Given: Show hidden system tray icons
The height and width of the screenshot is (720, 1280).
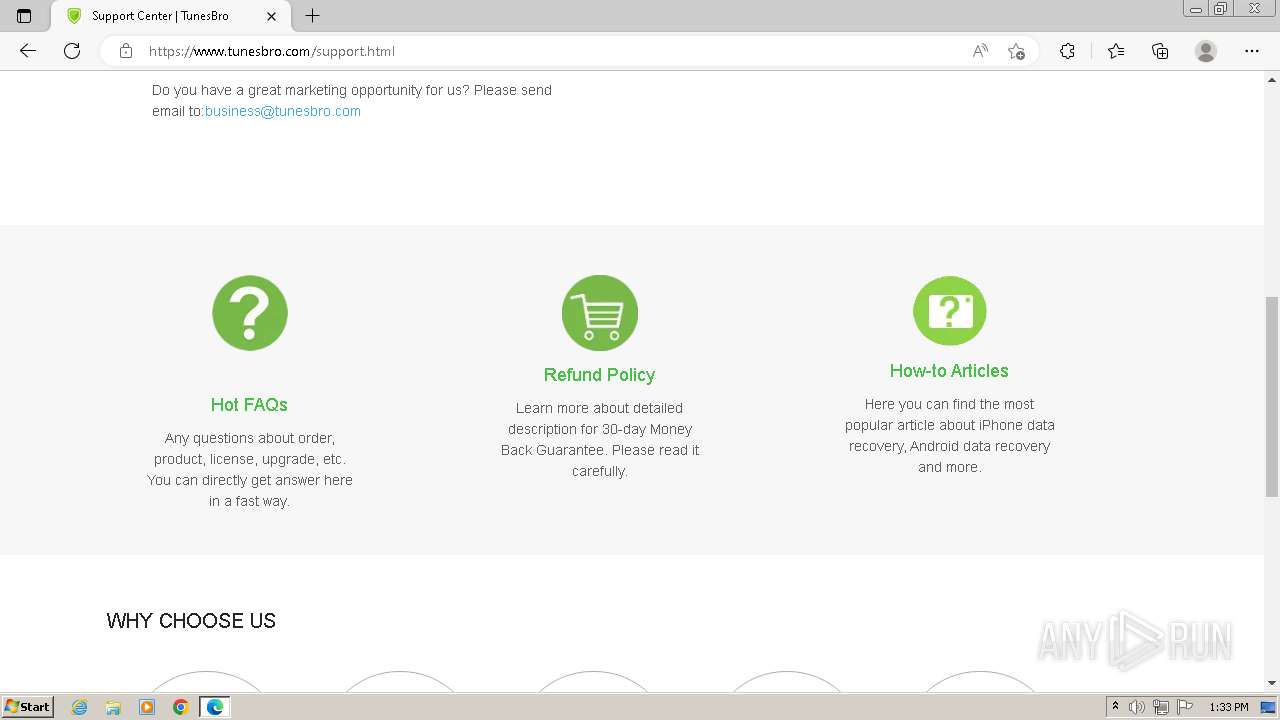Looking at the screenshot, I should [1115, 707].
